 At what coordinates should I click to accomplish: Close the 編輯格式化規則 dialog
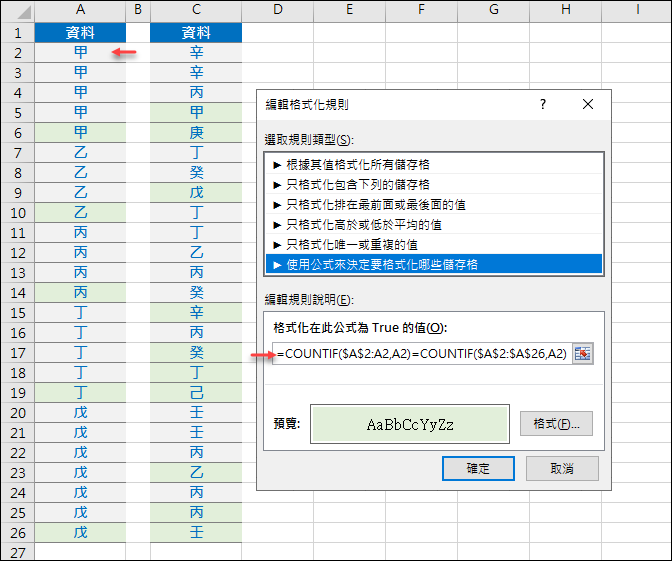click(588, 104)
